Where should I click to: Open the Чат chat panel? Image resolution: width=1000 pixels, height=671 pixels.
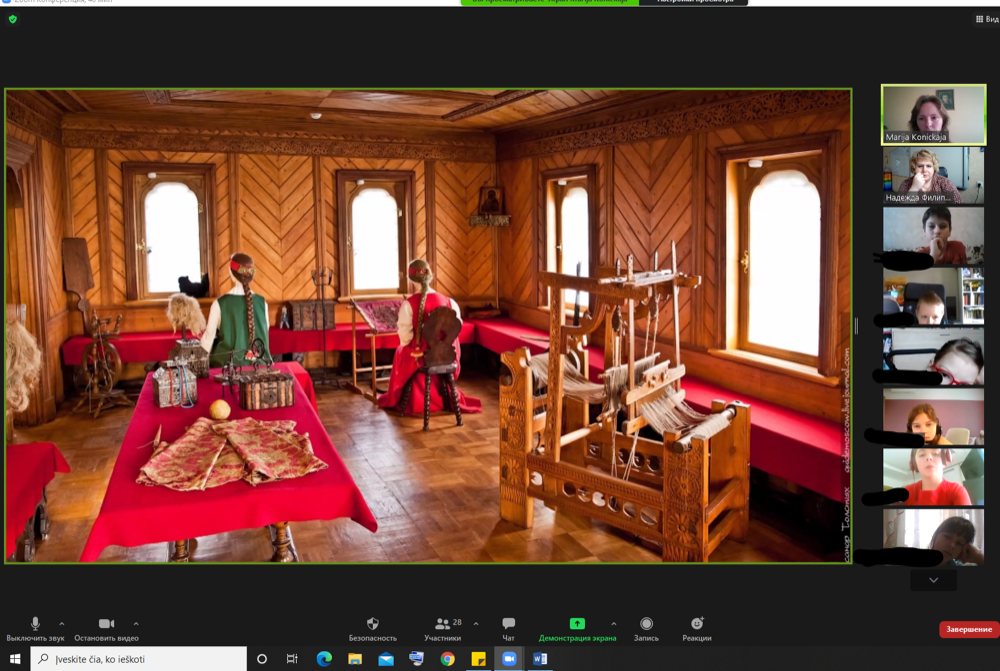click(x=508, y=628)
